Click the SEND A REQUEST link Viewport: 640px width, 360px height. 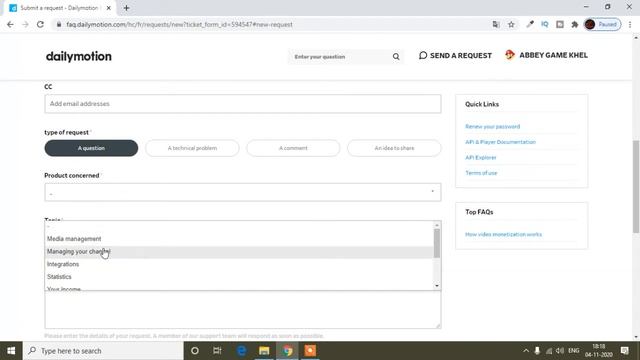pos(455,56)
